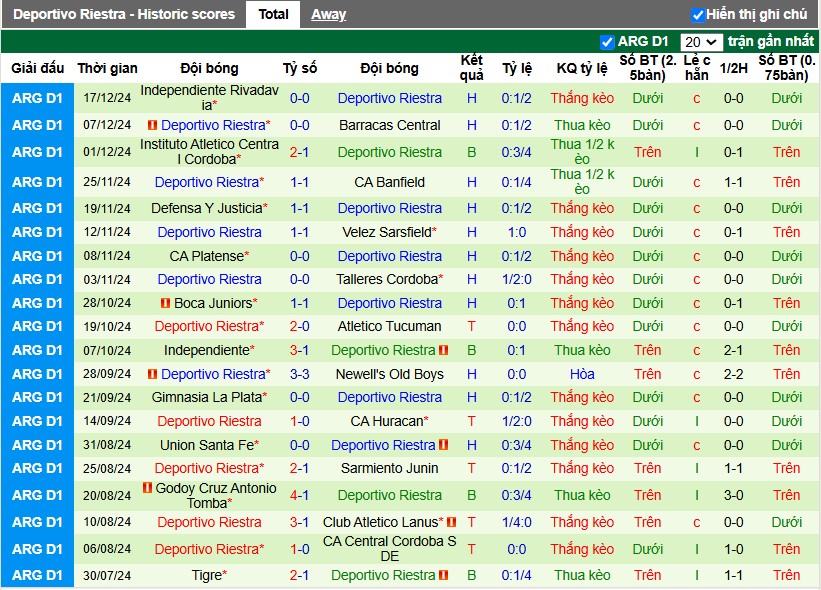Viewport: 821px width, 590px height.
Task: Open Sarmiento Junin team link
Action: tap(390, 468)
